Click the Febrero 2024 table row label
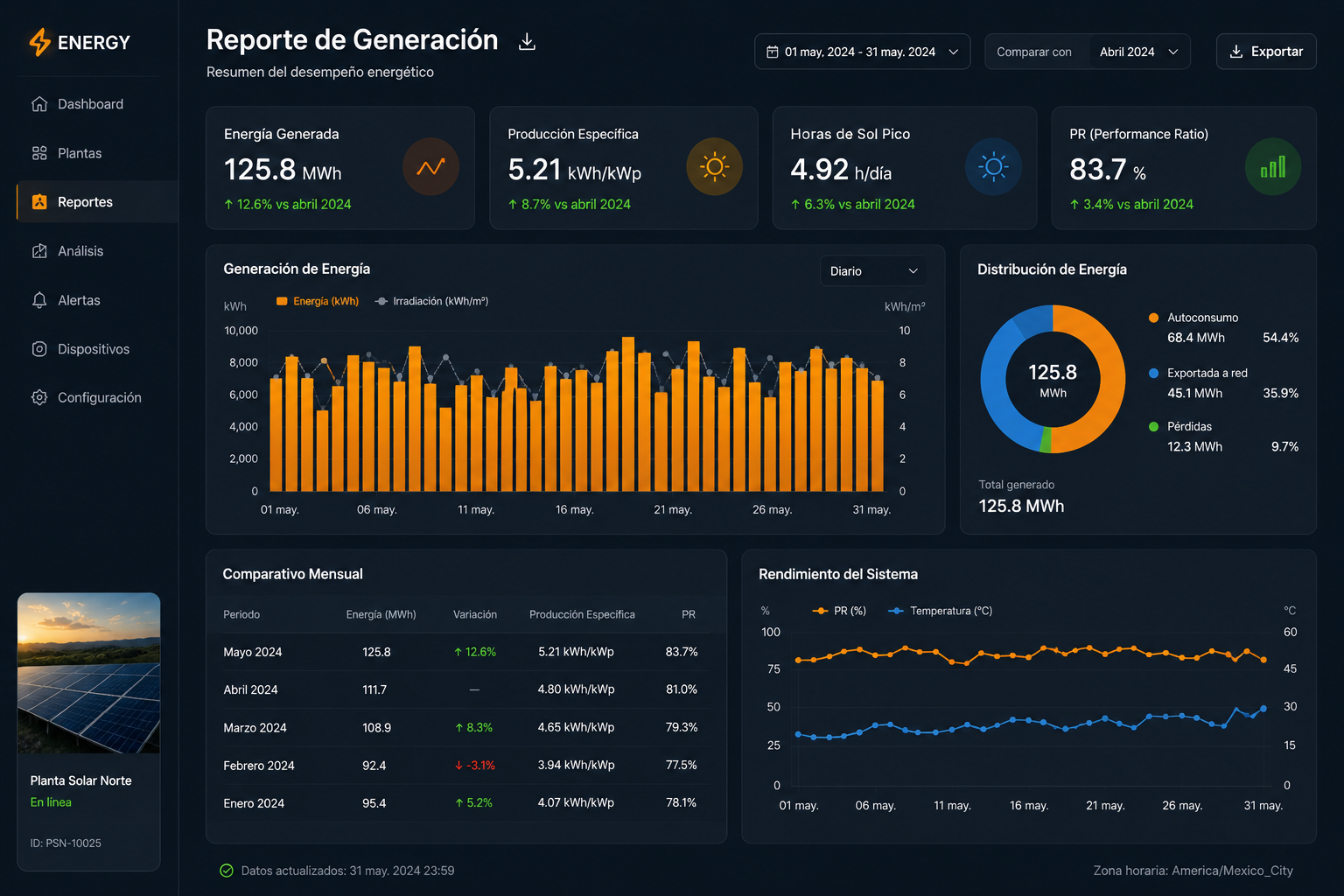Screen dimensions: 1344x896 [259, 766]
